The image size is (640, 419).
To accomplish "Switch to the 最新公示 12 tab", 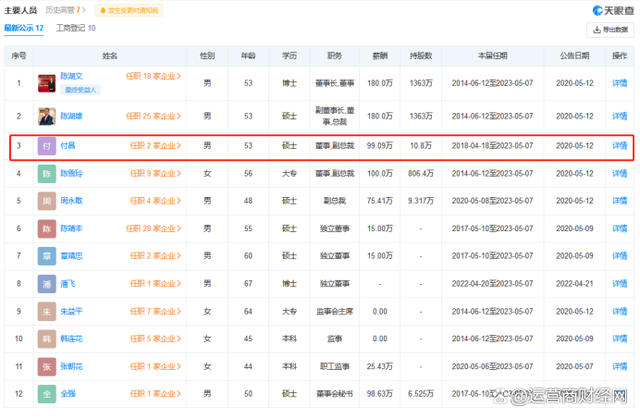I will pos(24,28).
